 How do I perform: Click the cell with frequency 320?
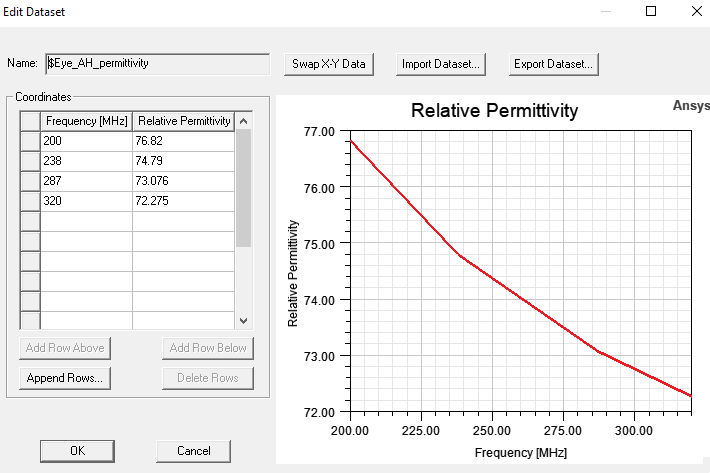click(86, 201)
